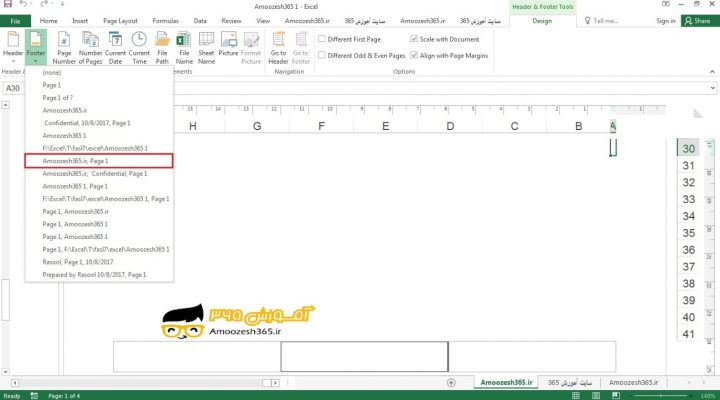The width and height of the screenshot is (720, 400).
Task: Choose 'Page 1 of ?' footer preset
Action: [99, 98]
